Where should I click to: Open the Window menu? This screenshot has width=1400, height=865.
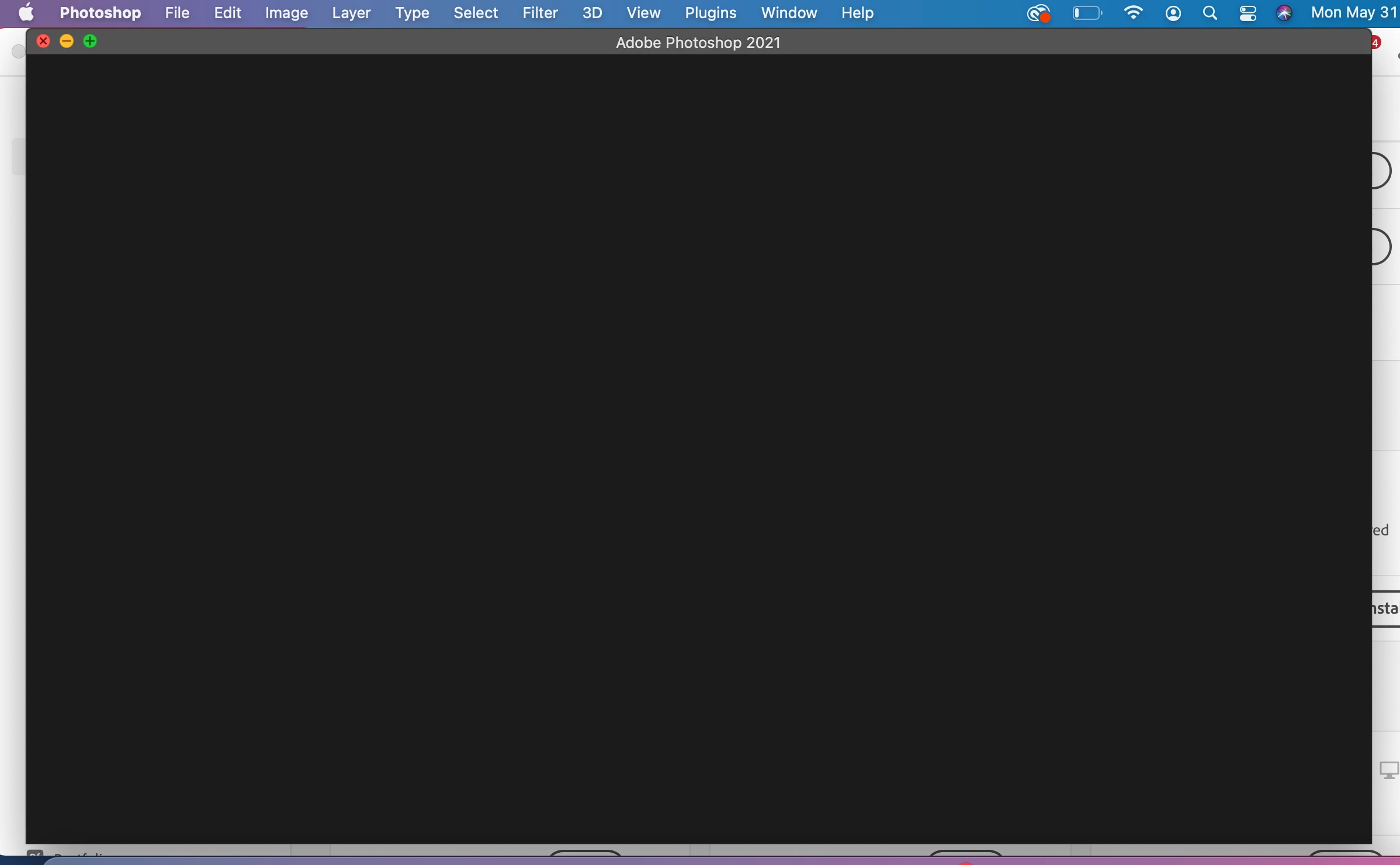point(789,13)
